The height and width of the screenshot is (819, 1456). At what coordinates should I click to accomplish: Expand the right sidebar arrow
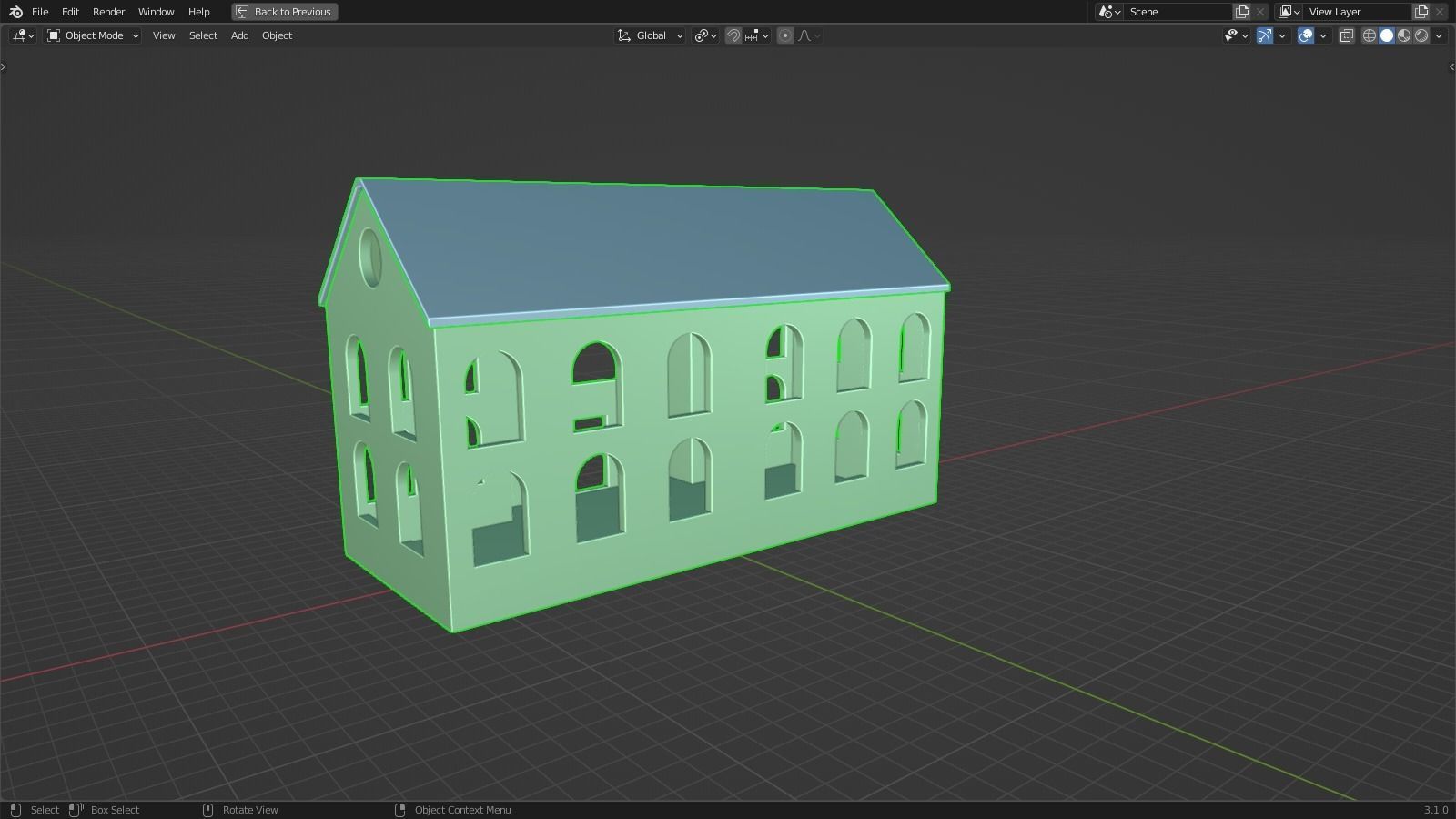point(1451,66)
